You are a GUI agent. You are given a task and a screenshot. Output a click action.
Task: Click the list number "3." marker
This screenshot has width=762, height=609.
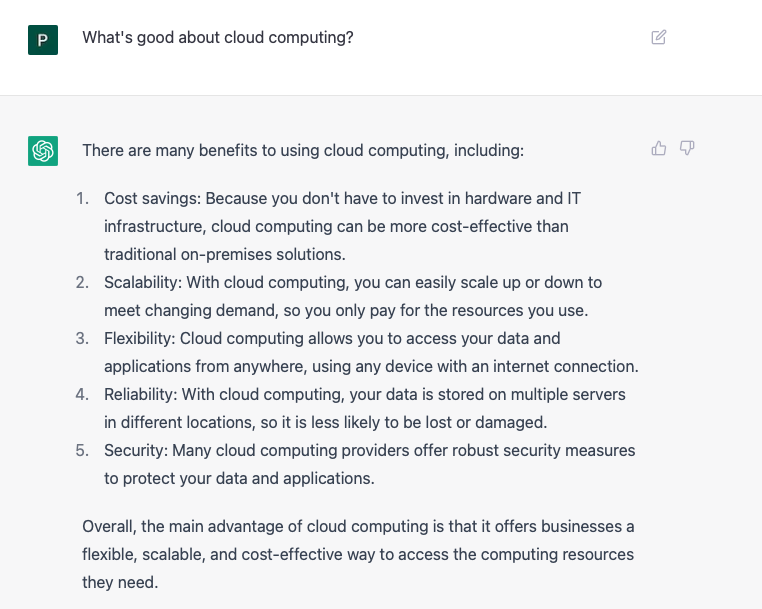pos(82,338)
